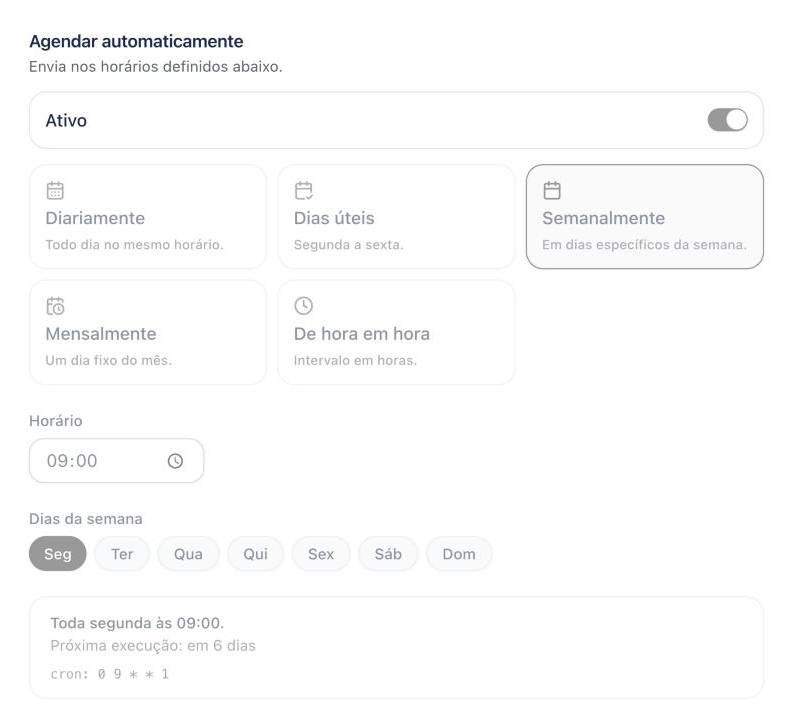
Task: Select the Diariamente schedule card
Action: tap(148, 217)
